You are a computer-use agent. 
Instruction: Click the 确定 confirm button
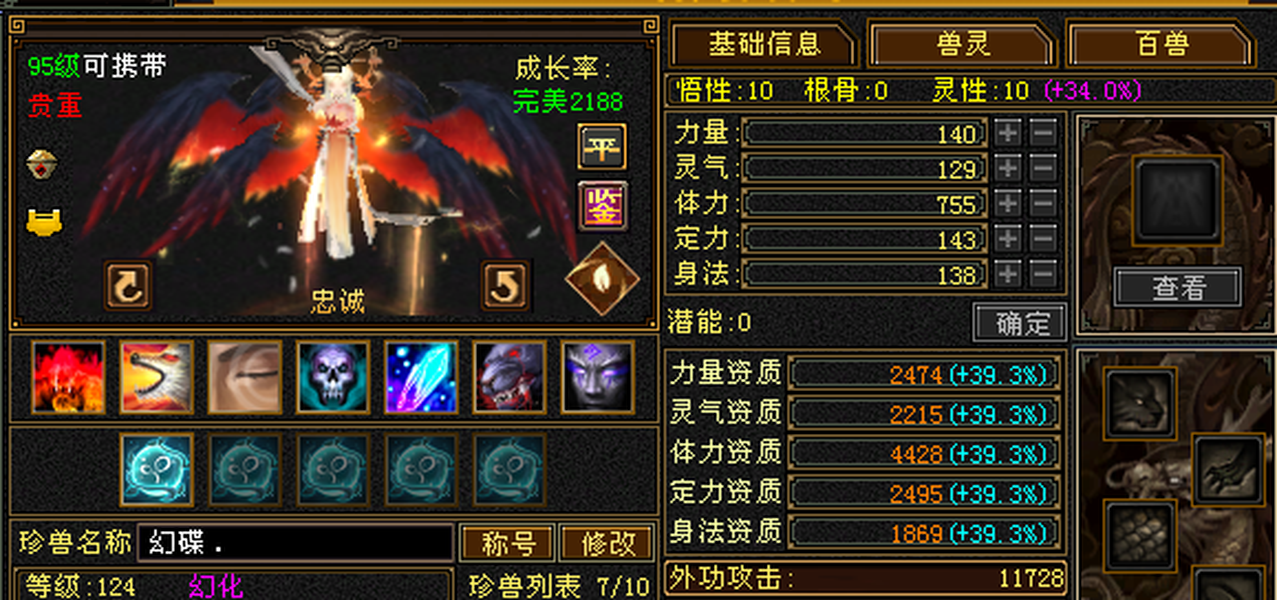(x=1020, y=322)
